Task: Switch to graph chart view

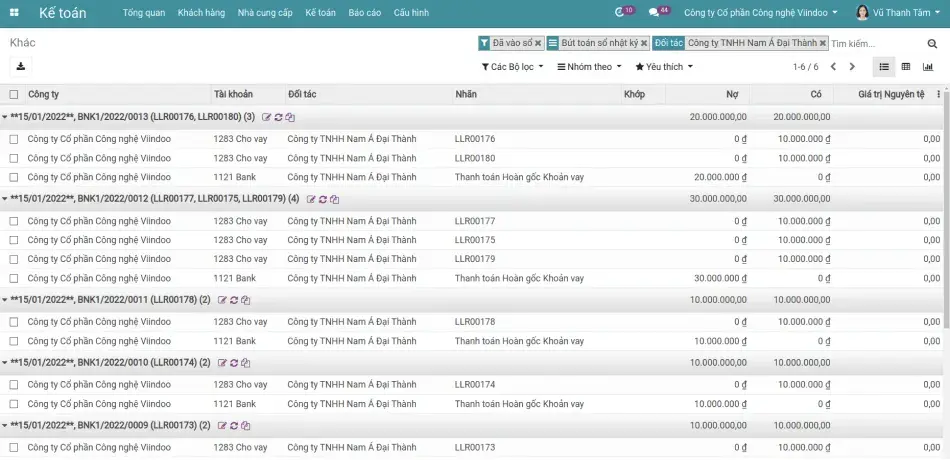Action: coord(928,67)
